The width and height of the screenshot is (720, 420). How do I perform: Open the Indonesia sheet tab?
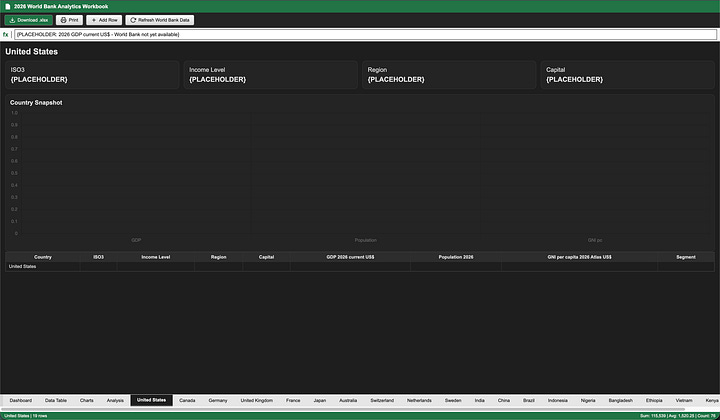[x=558, y=400]
